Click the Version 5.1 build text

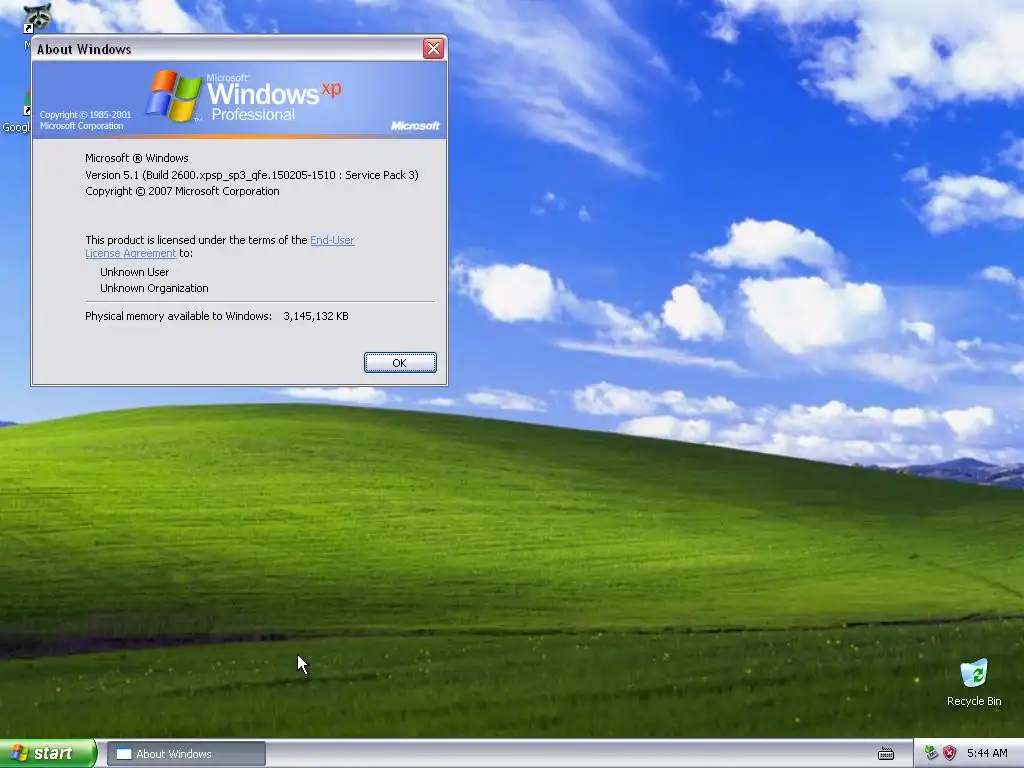pyautogui.click(x=251, y=175)
